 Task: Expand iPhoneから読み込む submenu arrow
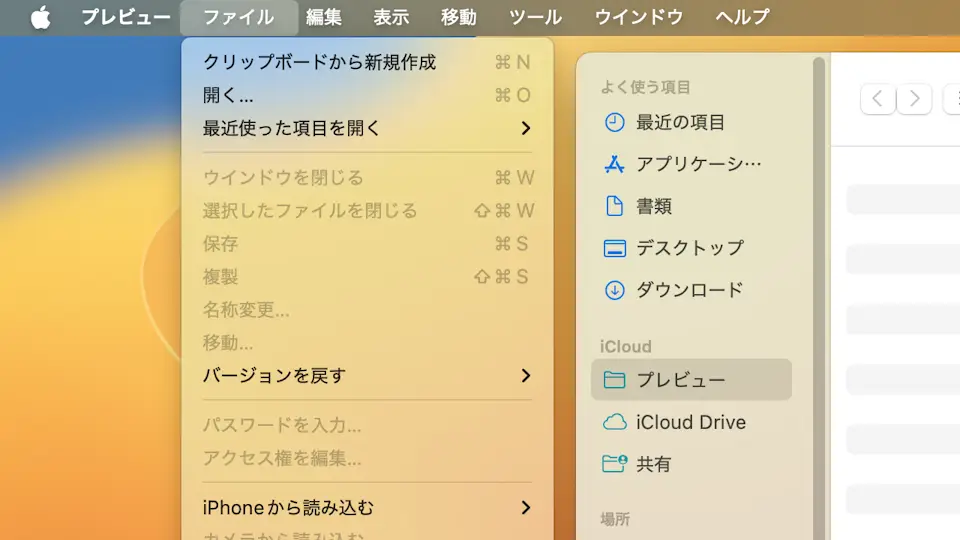tap(526, 508)
